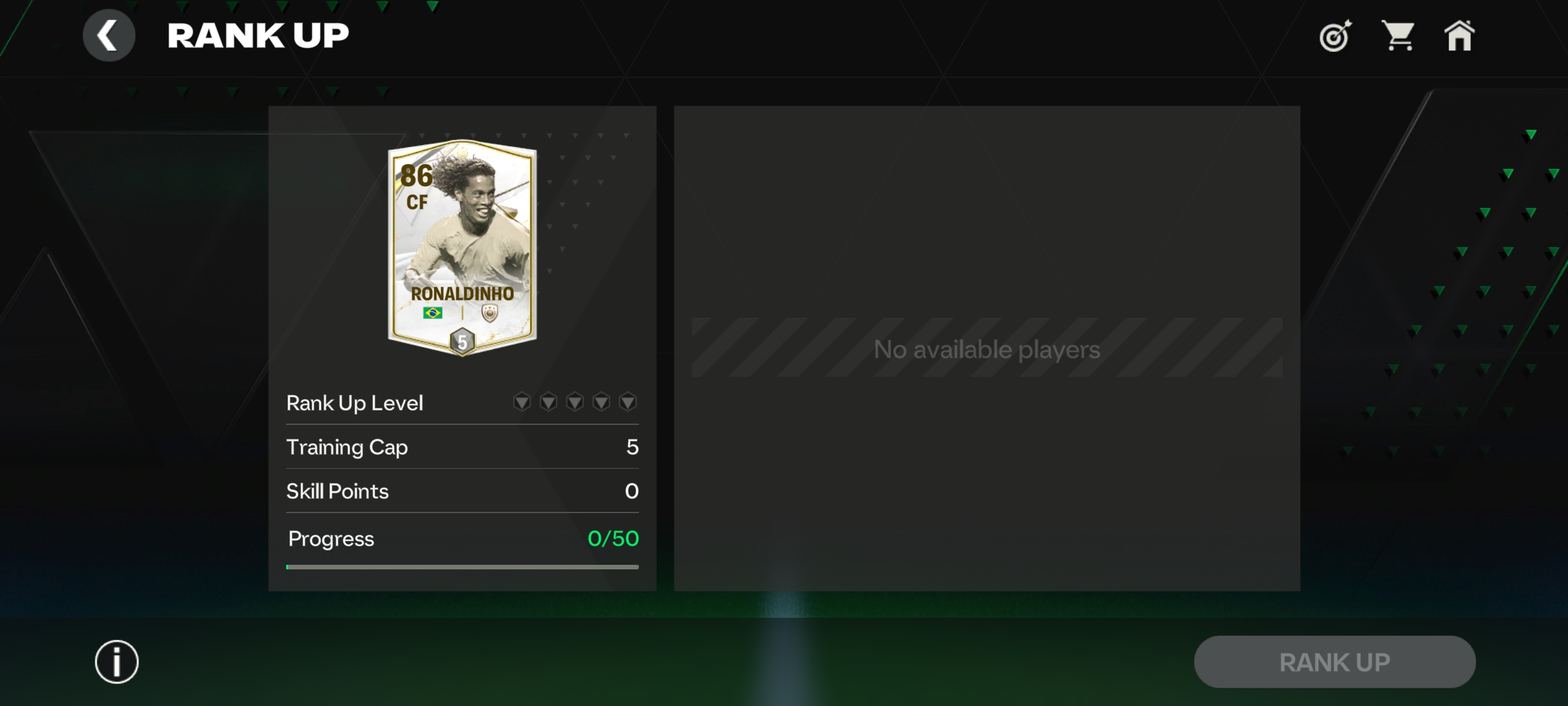Image resolution: width=1568 pixels, height=706 pixels.
Task: Return to the home screen
Action: coord(1460,35)
